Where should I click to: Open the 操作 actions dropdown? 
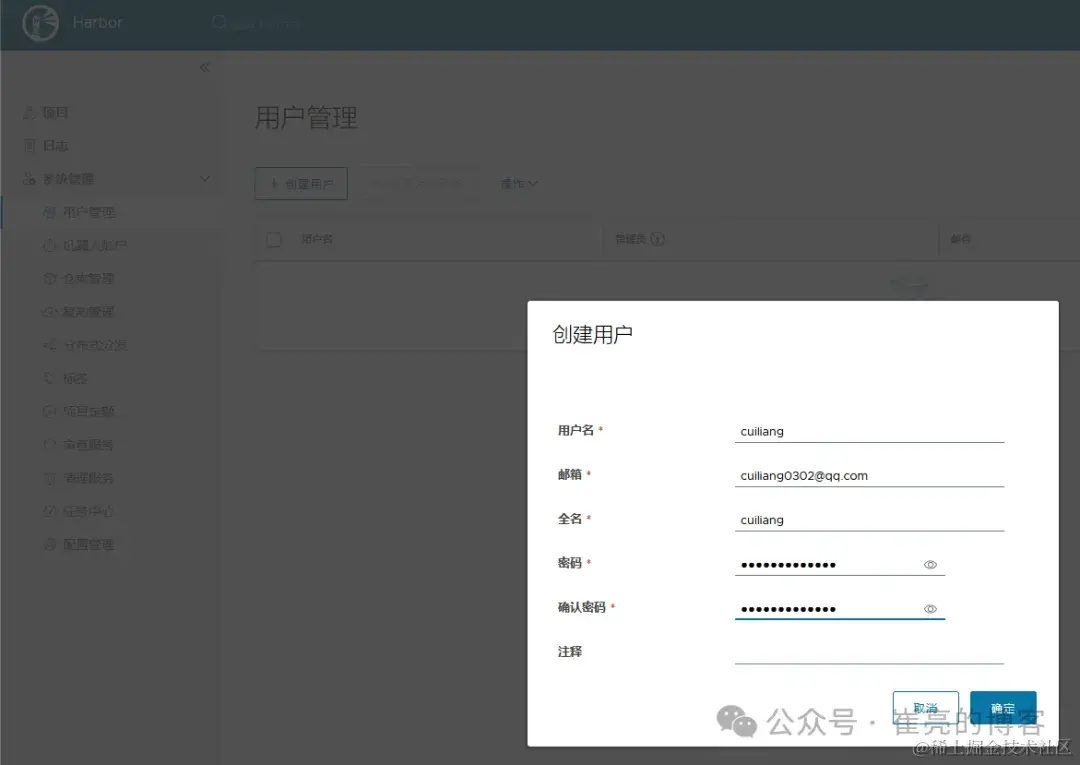click(519, 183)
